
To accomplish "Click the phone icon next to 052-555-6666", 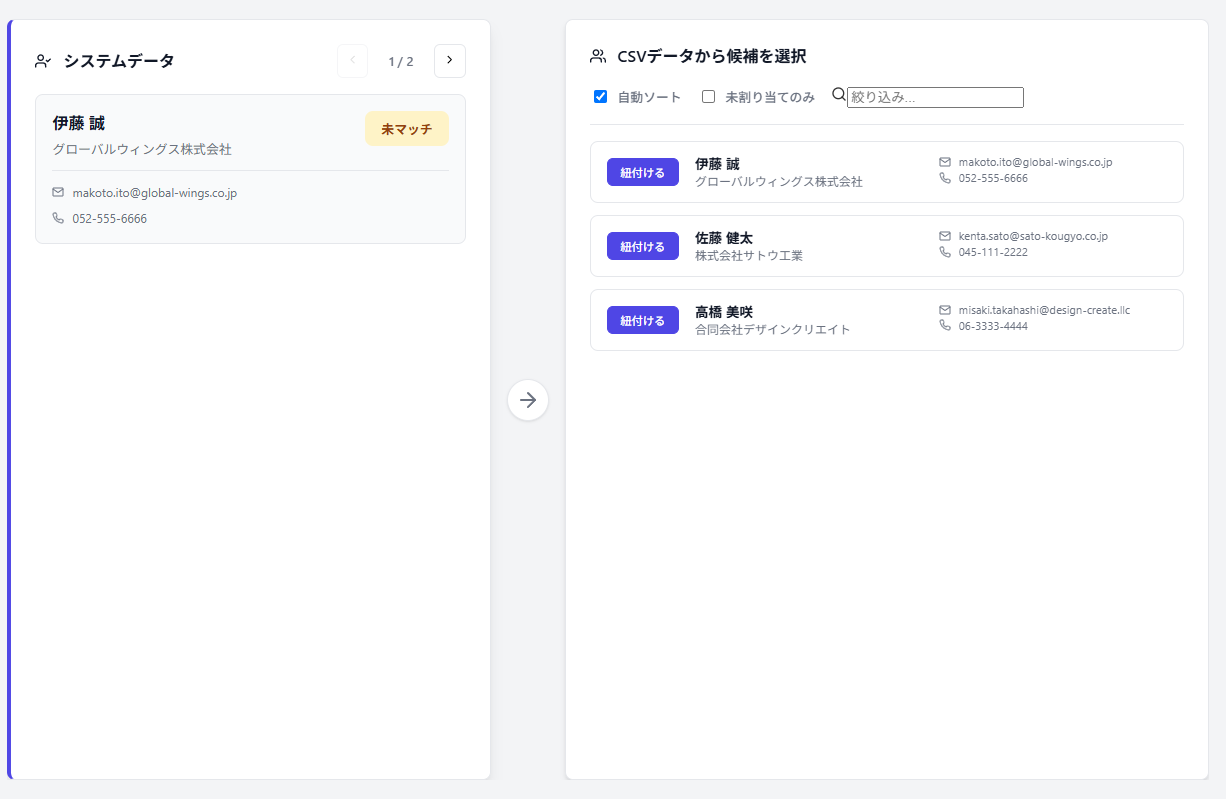I will tap(58, 218).
